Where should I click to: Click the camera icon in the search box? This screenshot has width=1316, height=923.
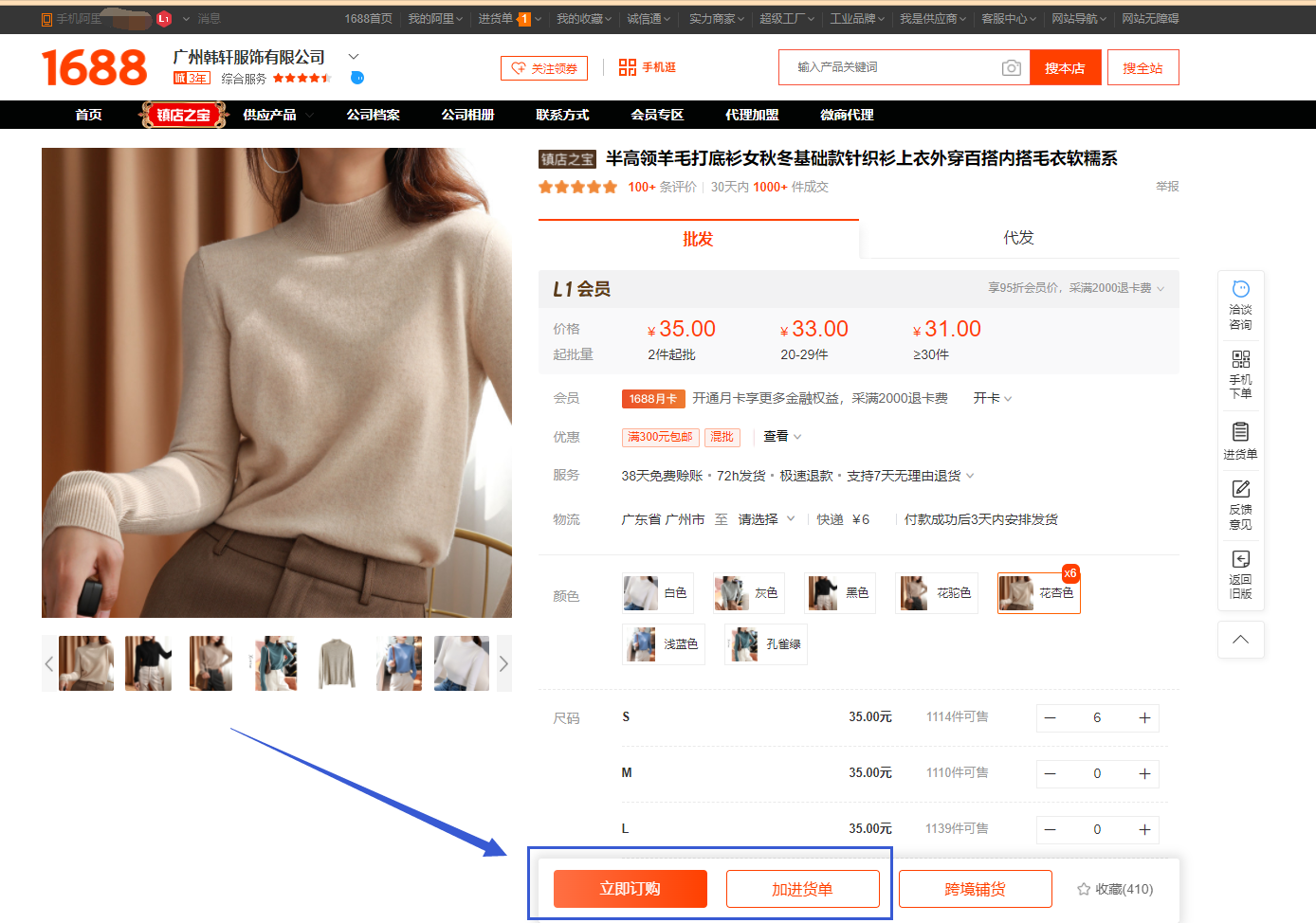1011,67
